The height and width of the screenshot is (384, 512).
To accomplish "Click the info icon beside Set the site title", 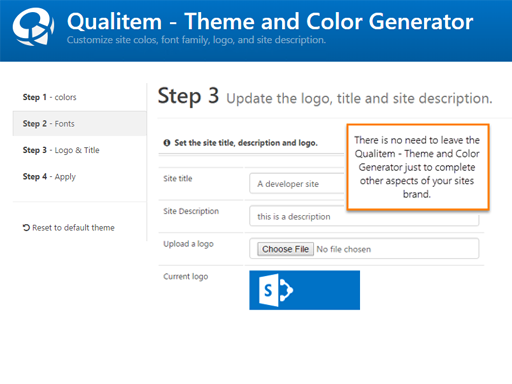I will point(167,143).
